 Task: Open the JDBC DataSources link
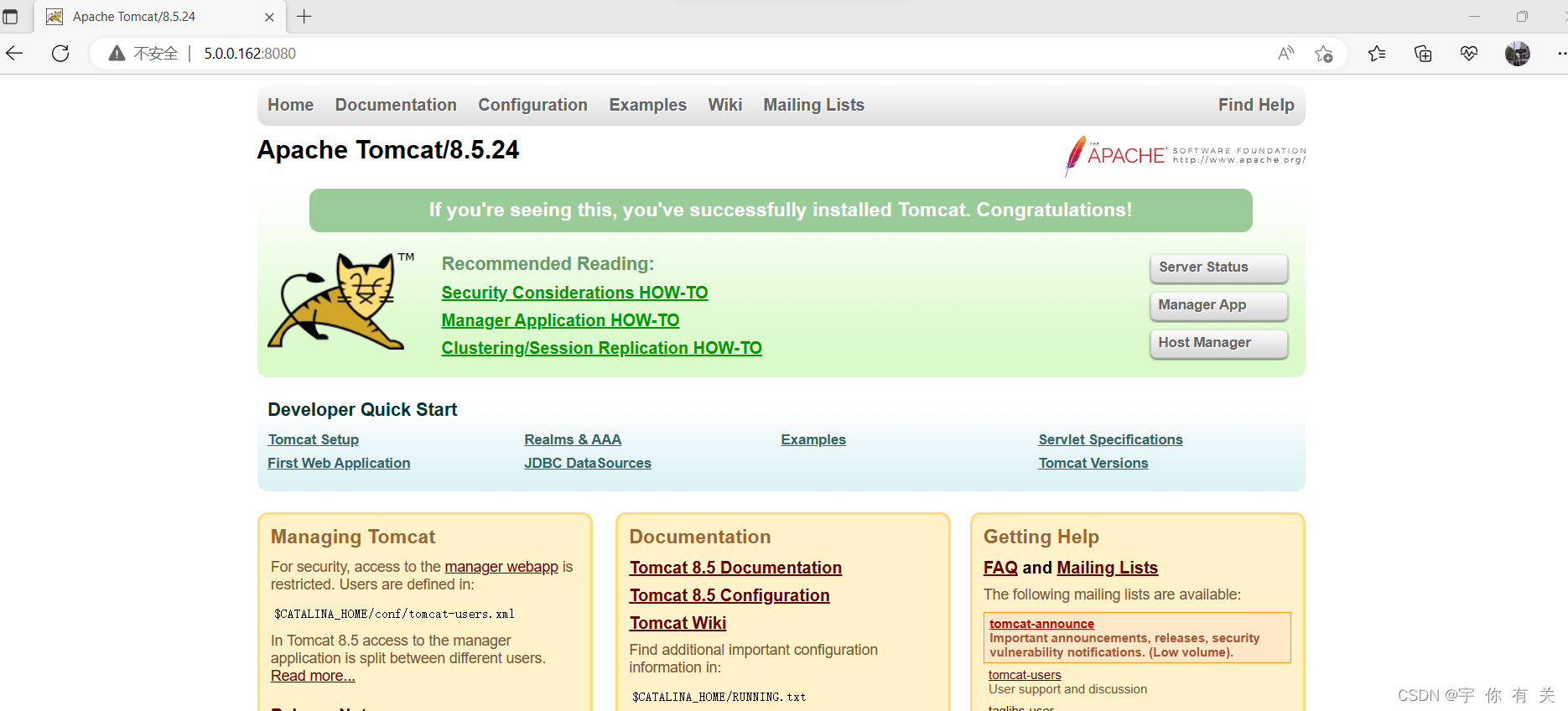point(588,463)
